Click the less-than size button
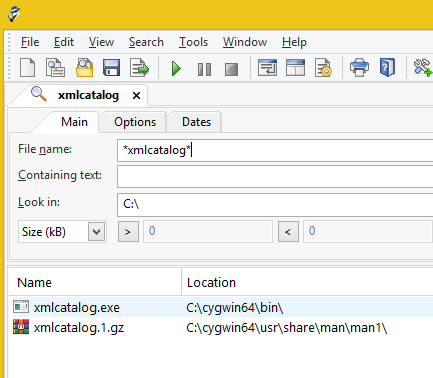 click(288, 231)
